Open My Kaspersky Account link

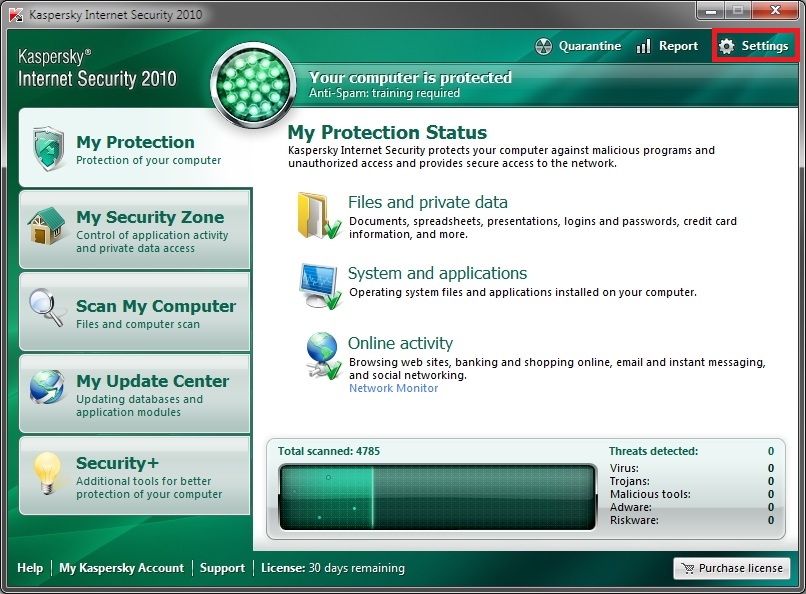pyautogui.click(x=121, y=568)
